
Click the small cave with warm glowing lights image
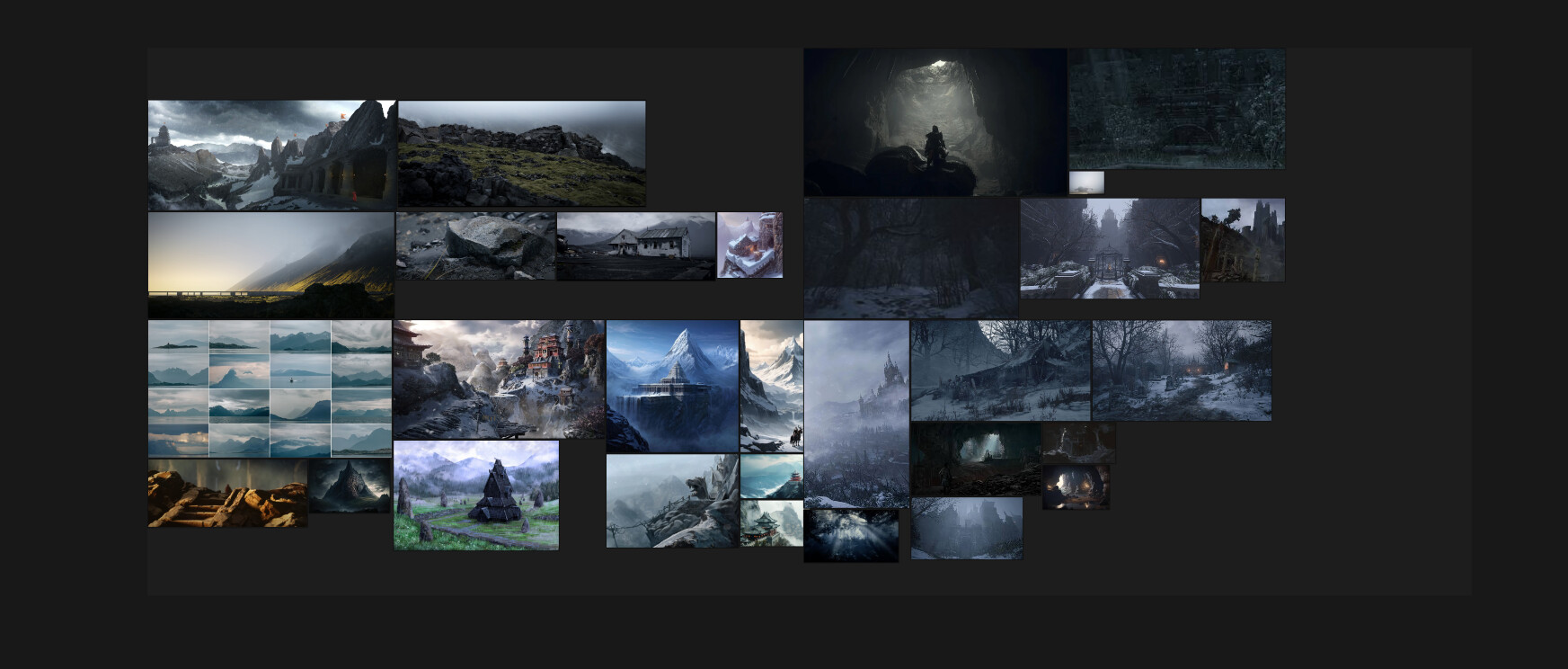pyautogui.click(x=1076, y=486)
